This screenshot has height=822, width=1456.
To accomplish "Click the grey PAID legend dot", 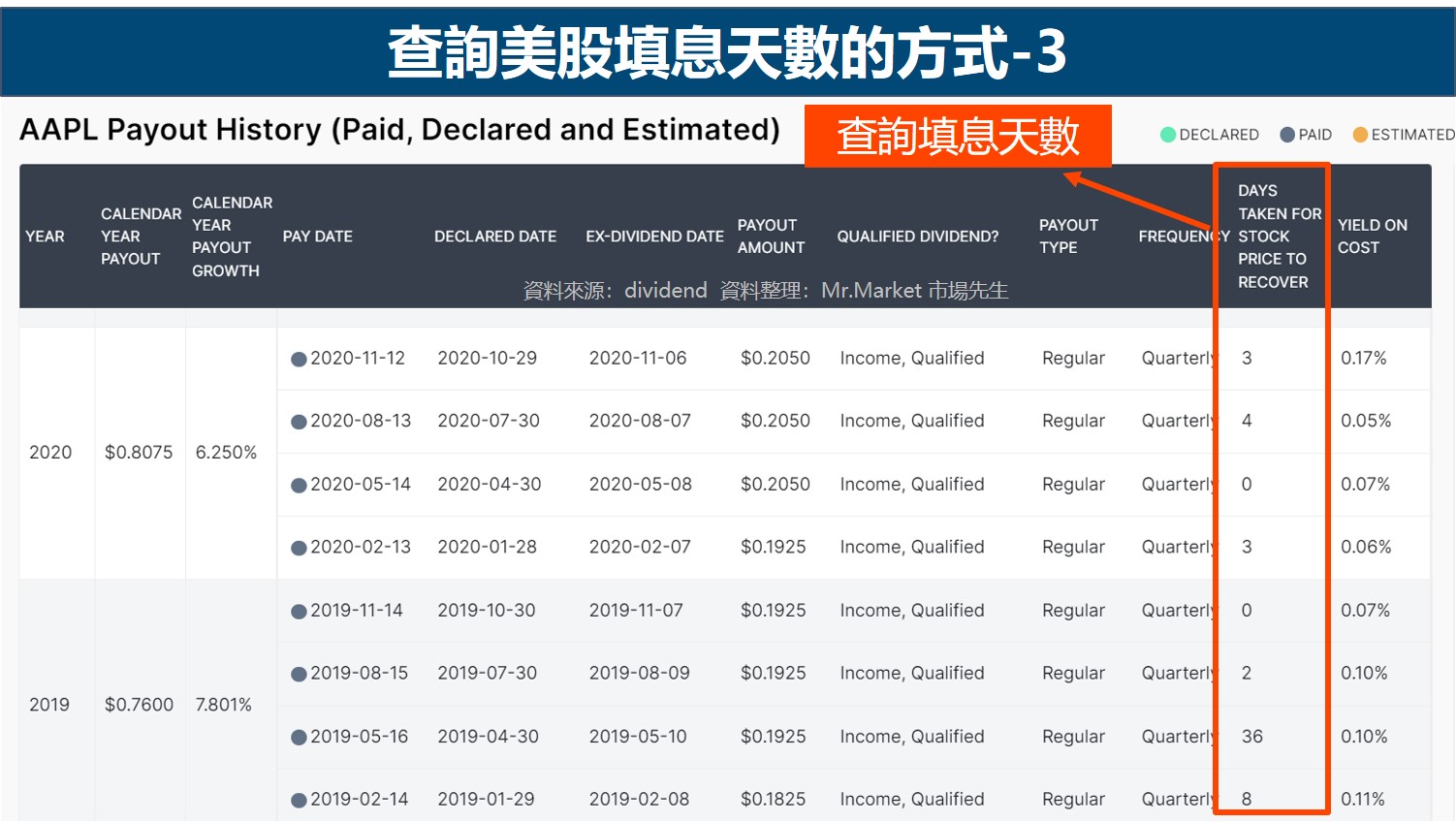I will click(1287, 135).
